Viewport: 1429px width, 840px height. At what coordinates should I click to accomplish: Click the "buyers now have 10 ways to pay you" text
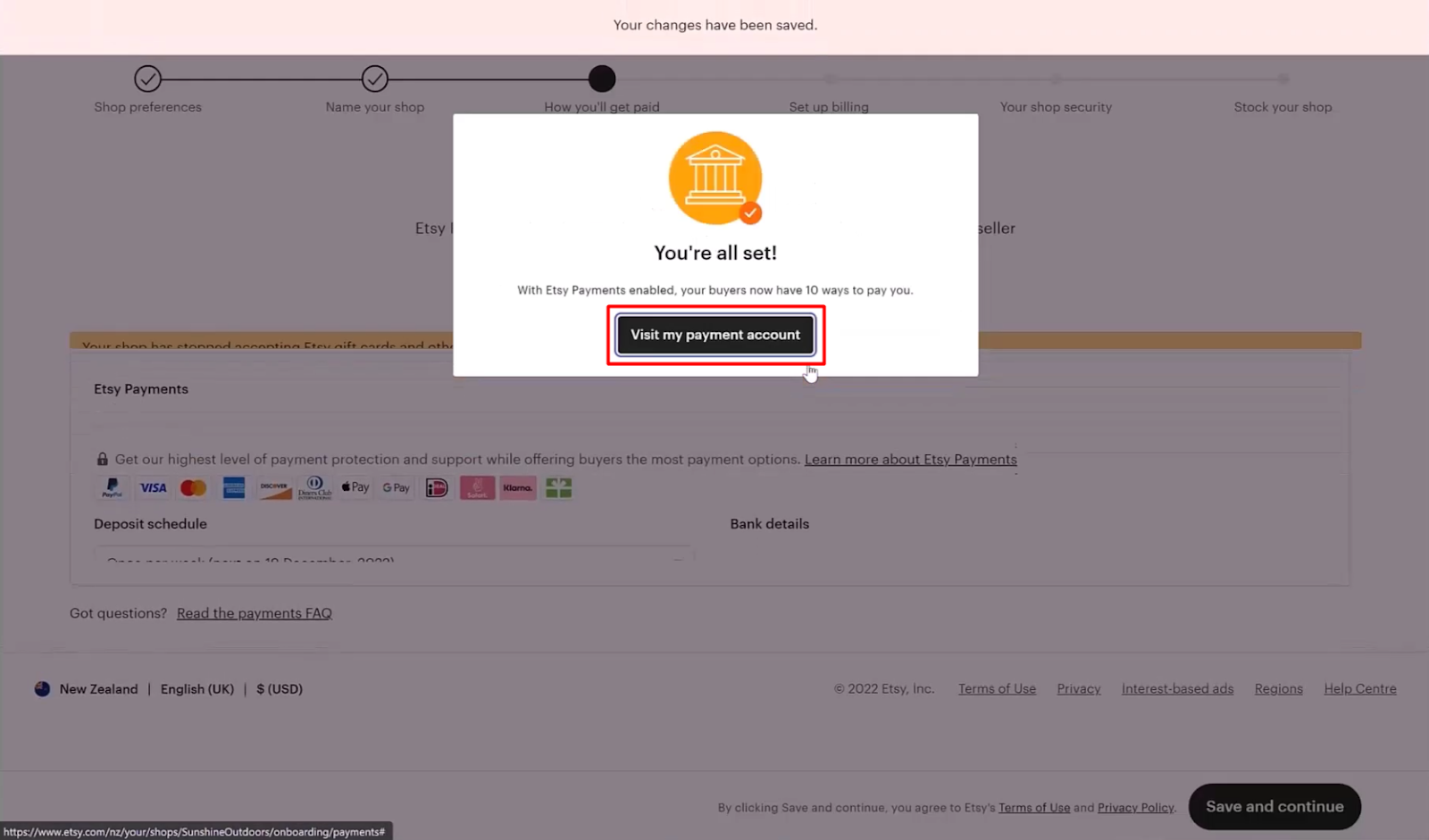[x=811, y=290]
